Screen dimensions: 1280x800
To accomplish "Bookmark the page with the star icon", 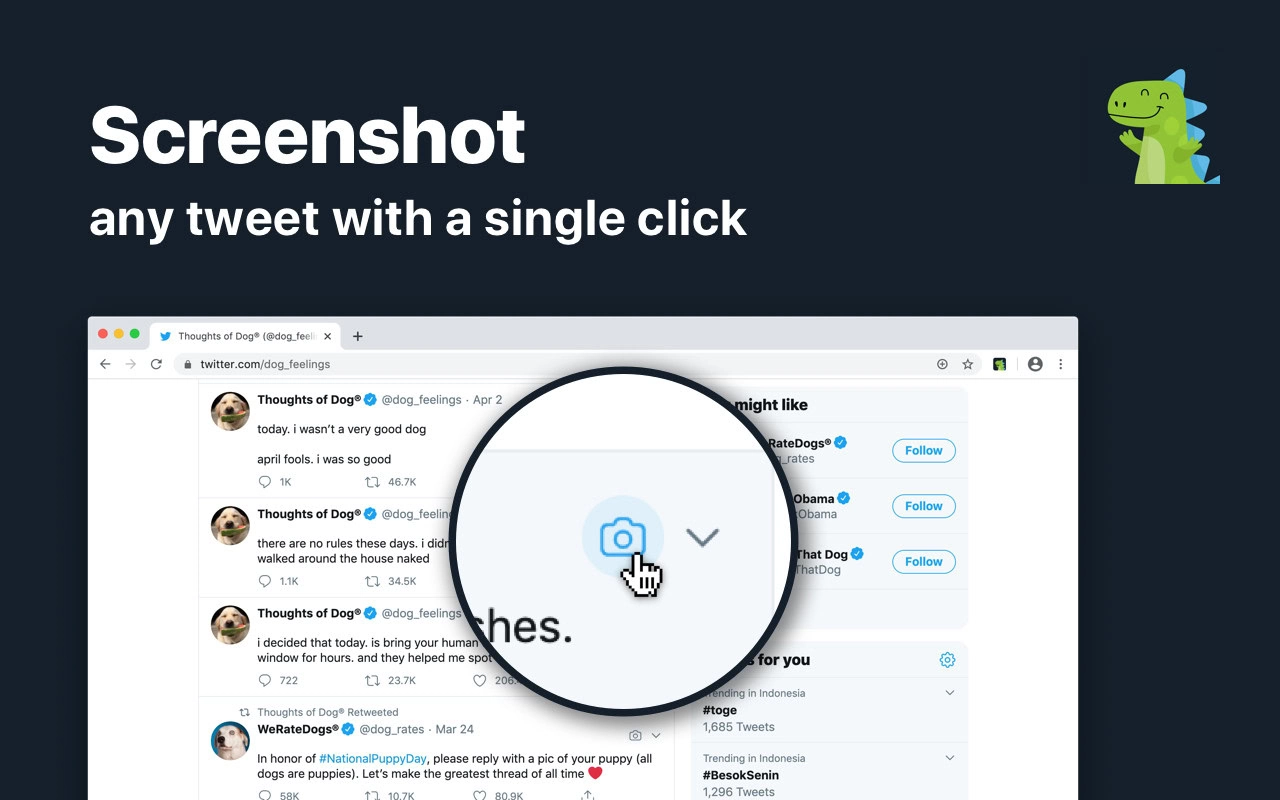I will coord(967,364).
